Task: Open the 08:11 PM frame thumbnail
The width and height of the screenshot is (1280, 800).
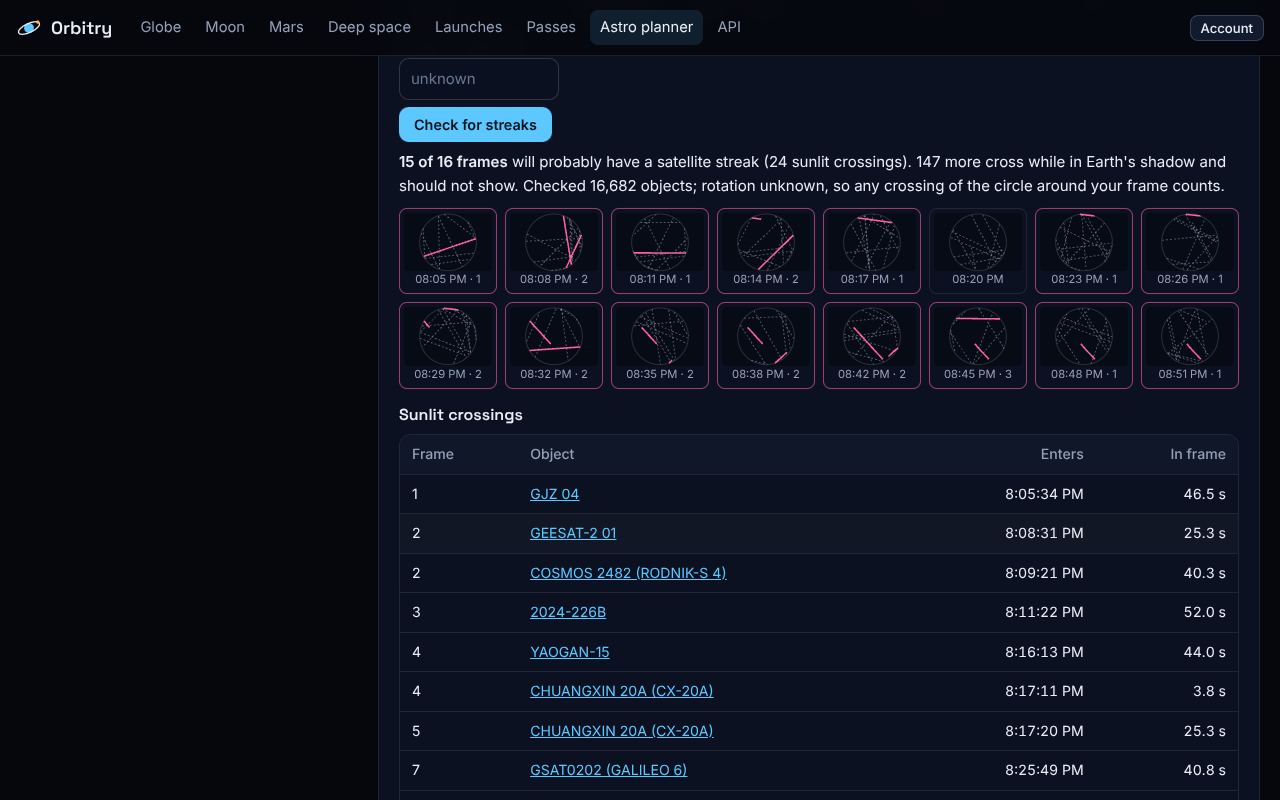Action: point(660,251)
